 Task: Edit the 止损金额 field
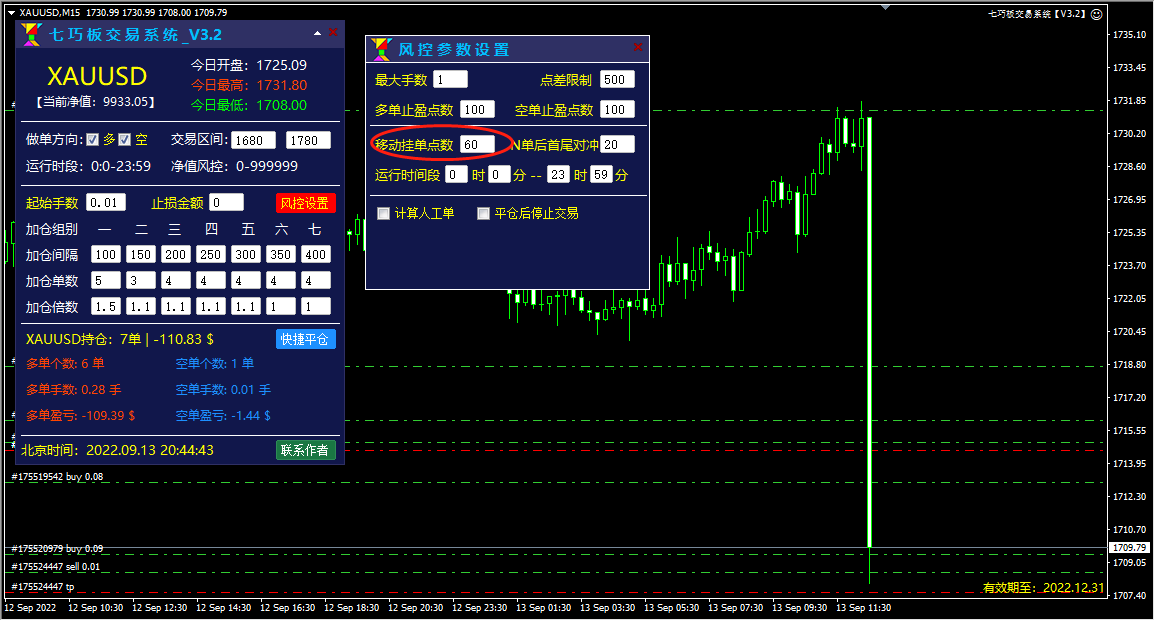[x=227, y=203]
